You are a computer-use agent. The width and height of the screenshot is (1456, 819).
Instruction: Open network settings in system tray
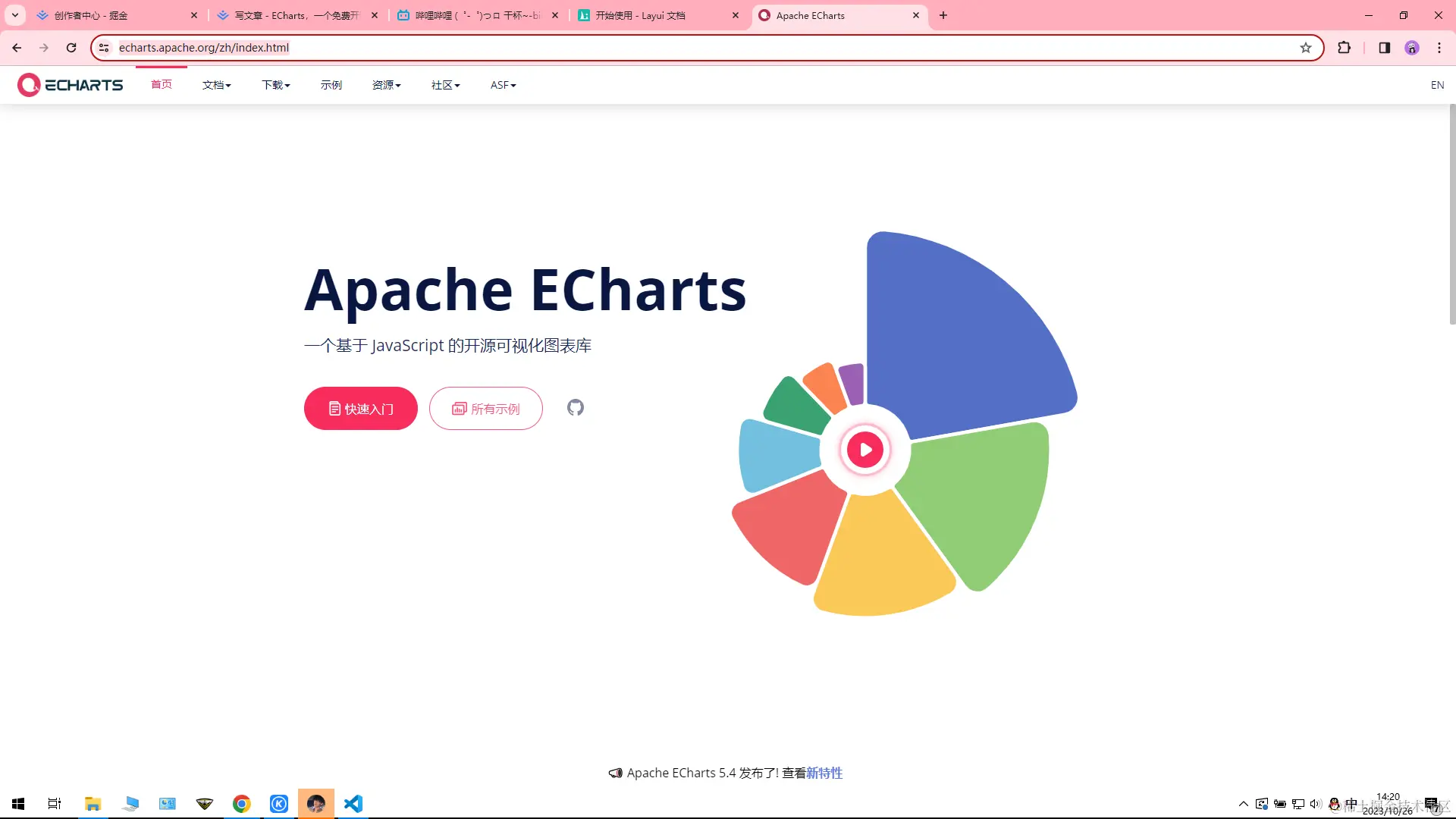1298,804
